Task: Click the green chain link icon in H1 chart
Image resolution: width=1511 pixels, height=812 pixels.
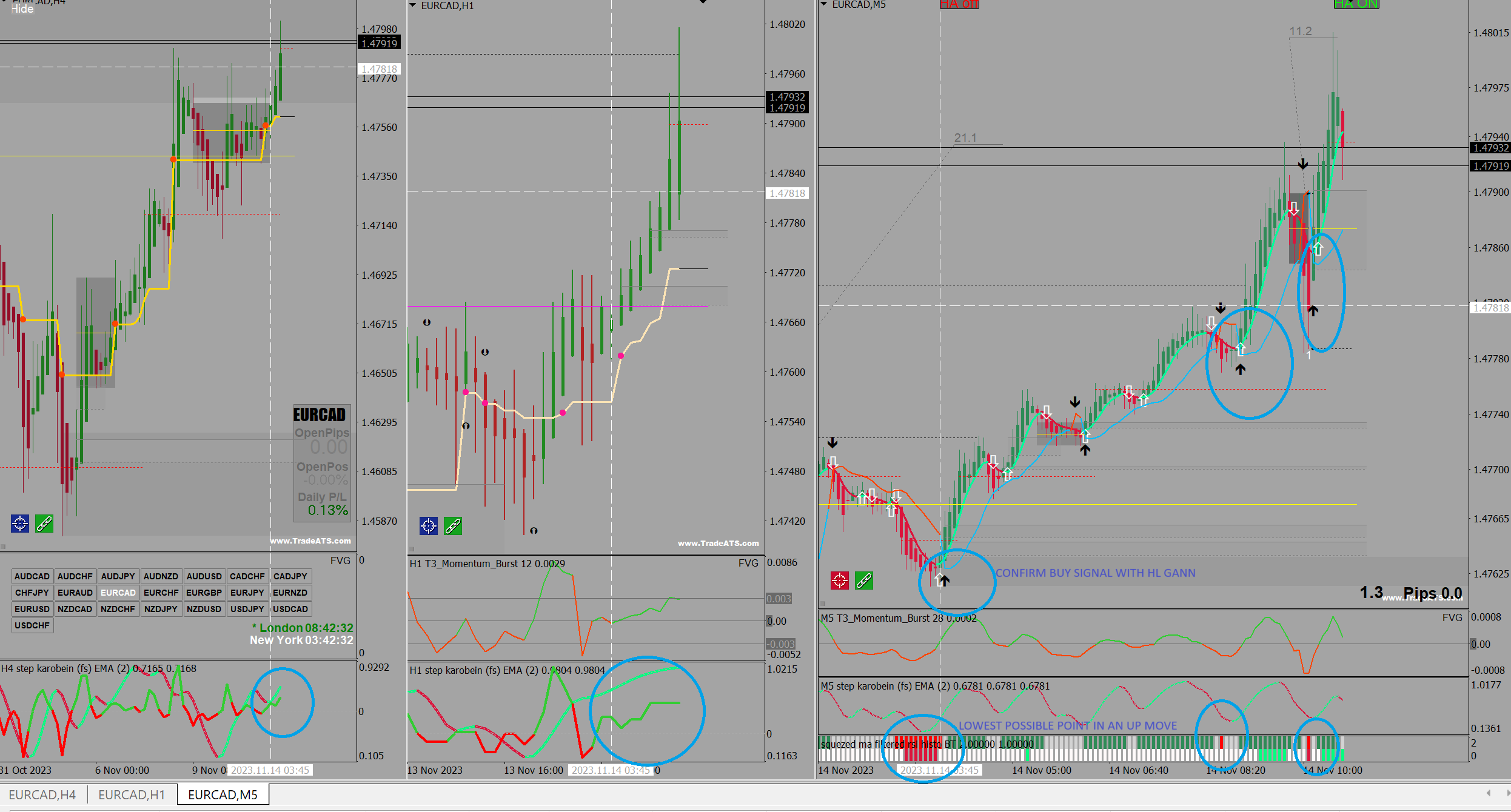Action: click(453, 525)
